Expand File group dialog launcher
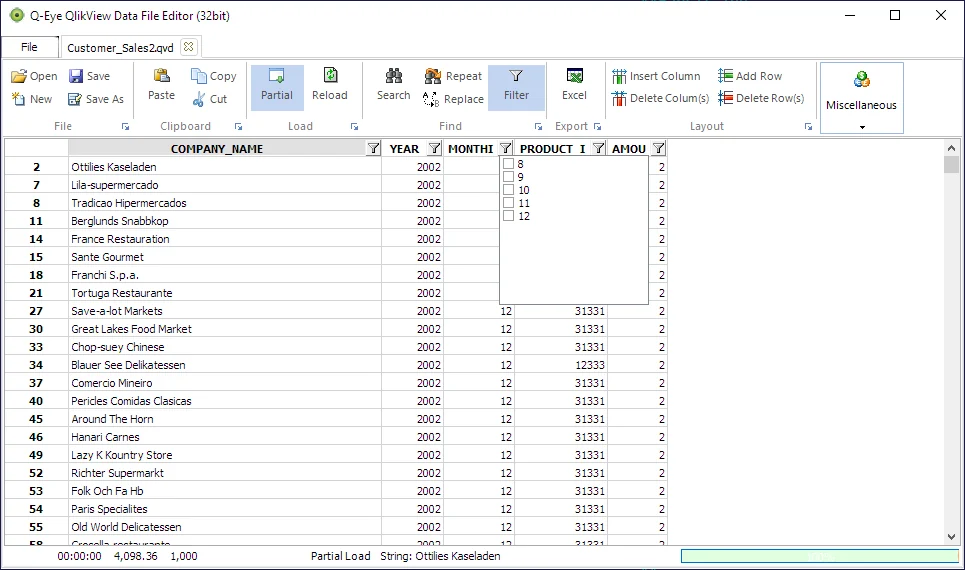This screenshot has width=965, height=570. point(126,126)
